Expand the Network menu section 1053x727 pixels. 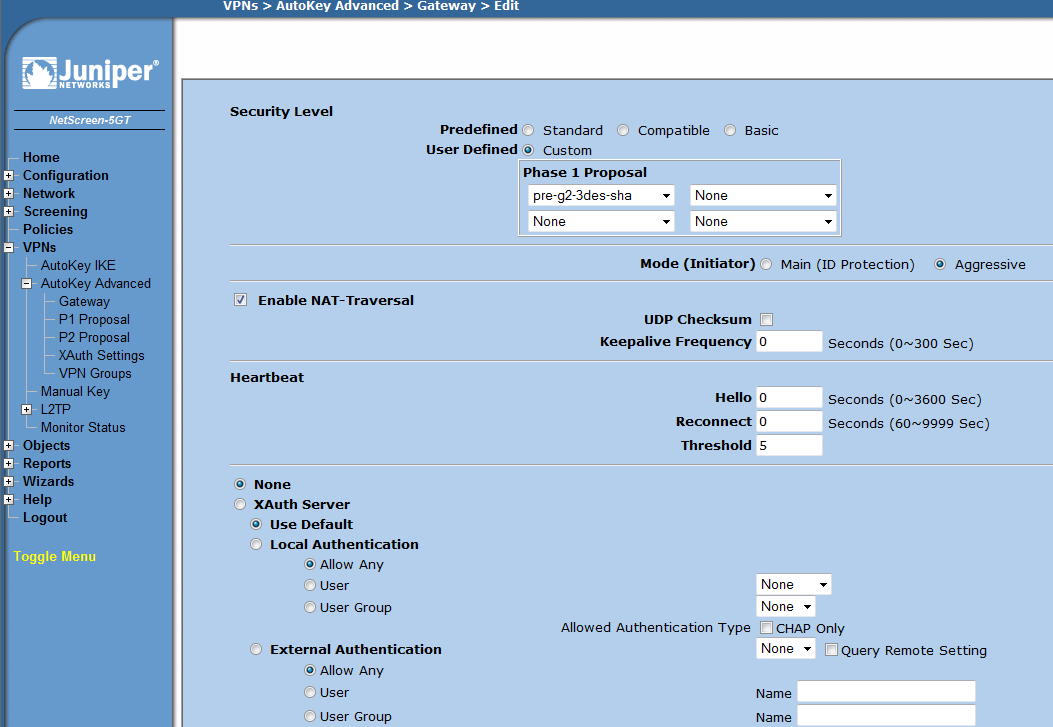(9, 194)
